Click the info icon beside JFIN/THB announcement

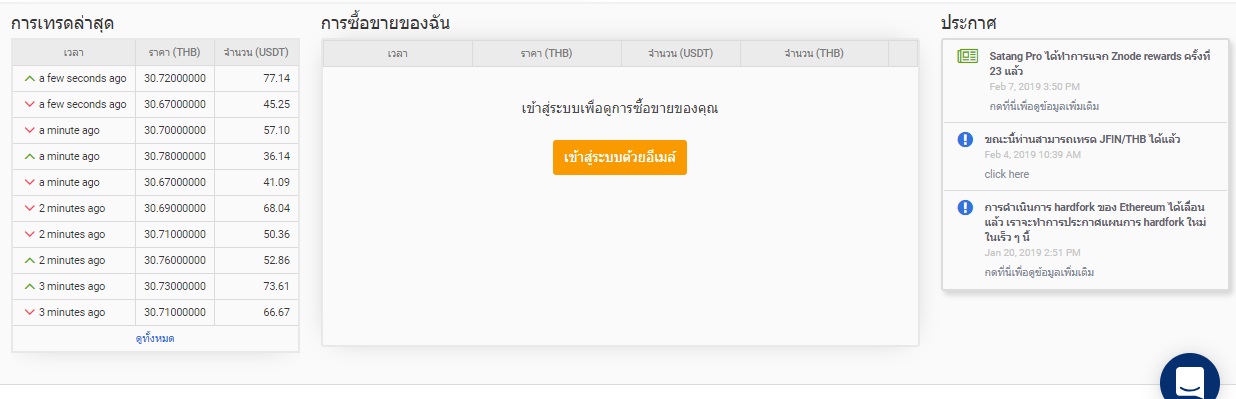965,140
